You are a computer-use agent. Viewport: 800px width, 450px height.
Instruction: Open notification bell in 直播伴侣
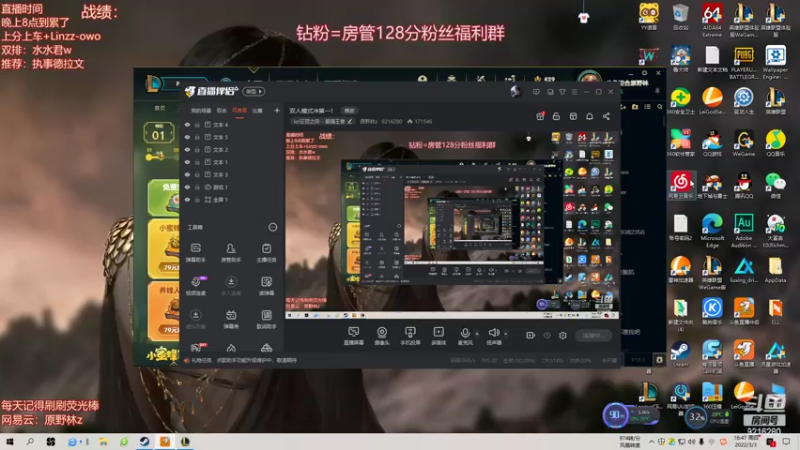click(x=589, y=116)
